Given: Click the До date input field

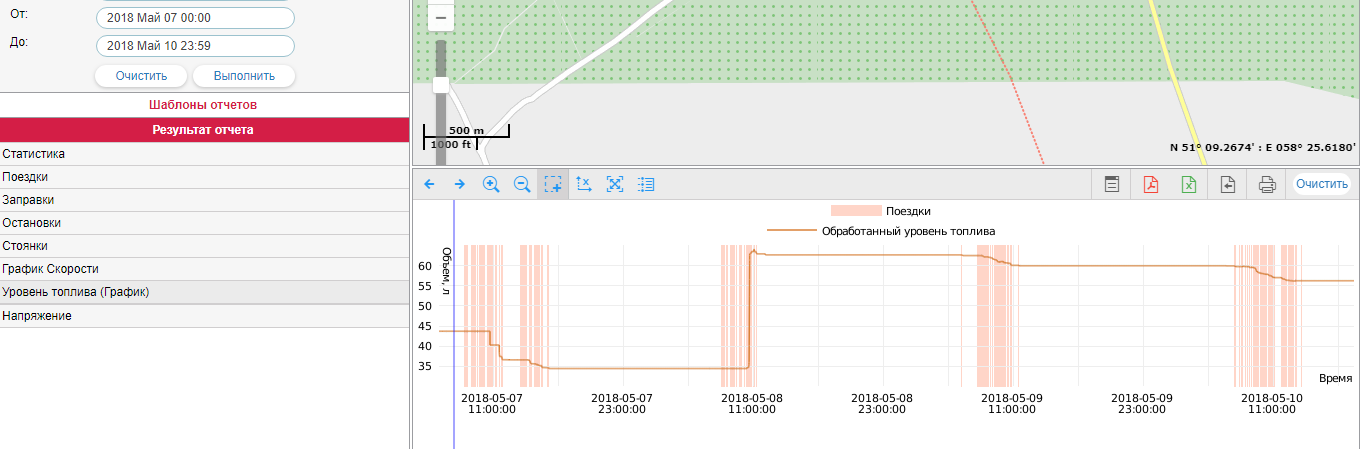Looking at the screenshot, I should click(195, 46).
